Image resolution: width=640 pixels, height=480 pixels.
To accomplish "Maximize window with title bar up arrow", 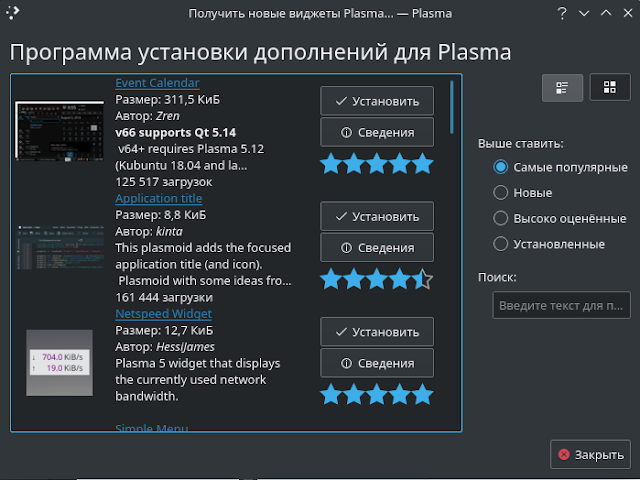I will pyautogui.click(x=606, y=13).
